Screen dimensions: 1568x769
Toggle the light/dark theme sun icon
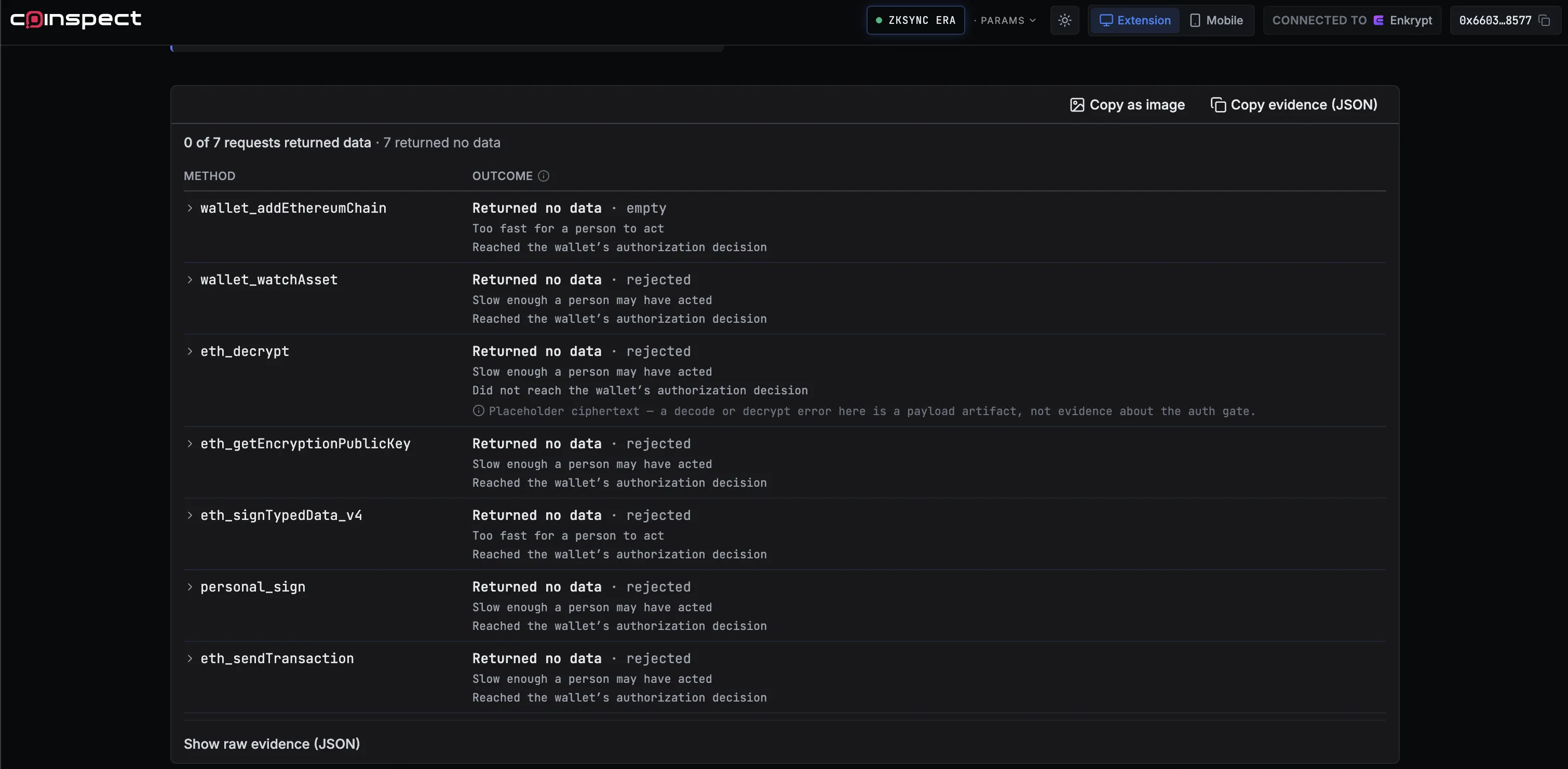click(1064, 20)
